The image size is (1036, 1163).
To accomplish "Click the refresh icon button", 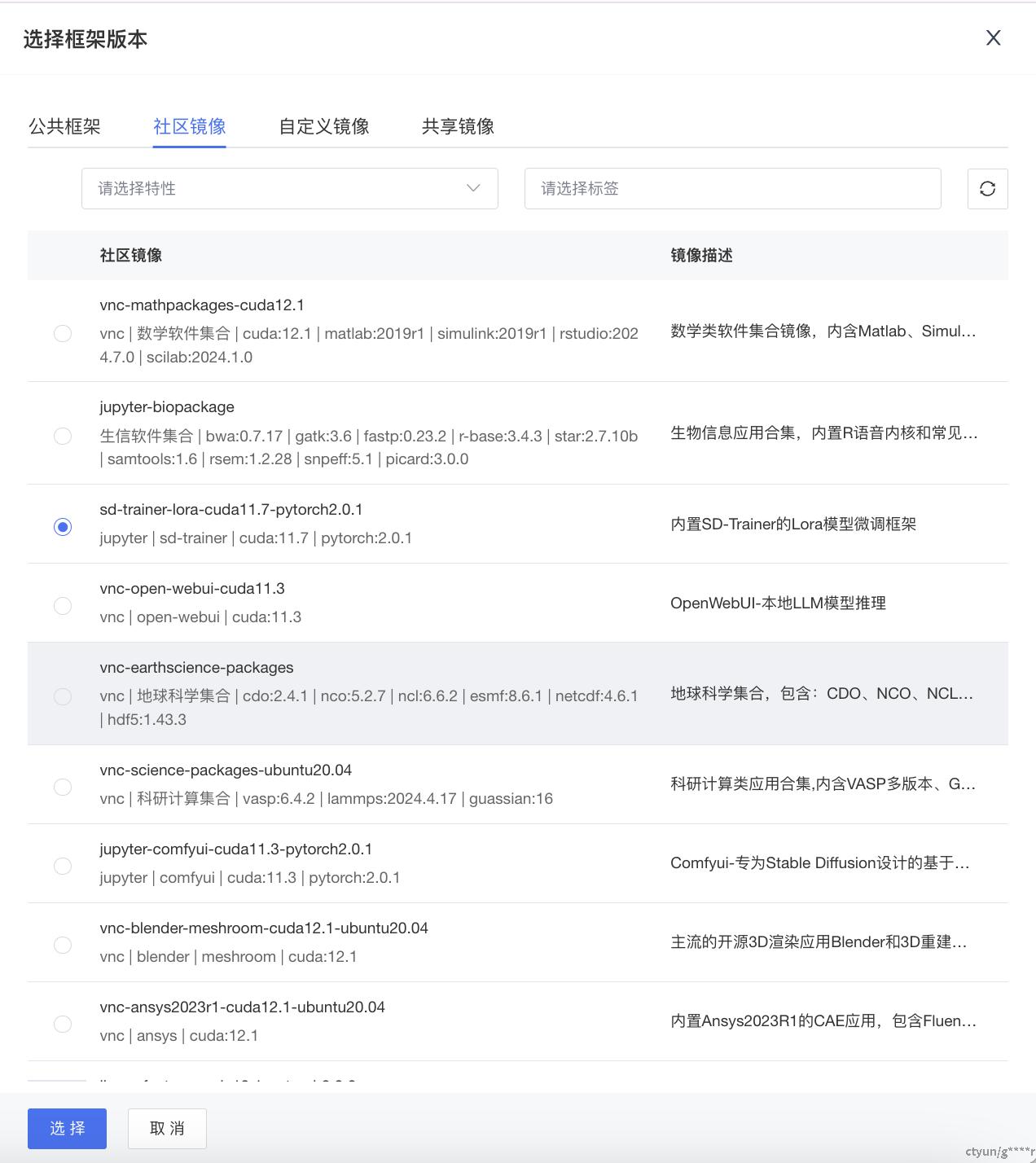I will pyautogui.click(x=987, y=189).
